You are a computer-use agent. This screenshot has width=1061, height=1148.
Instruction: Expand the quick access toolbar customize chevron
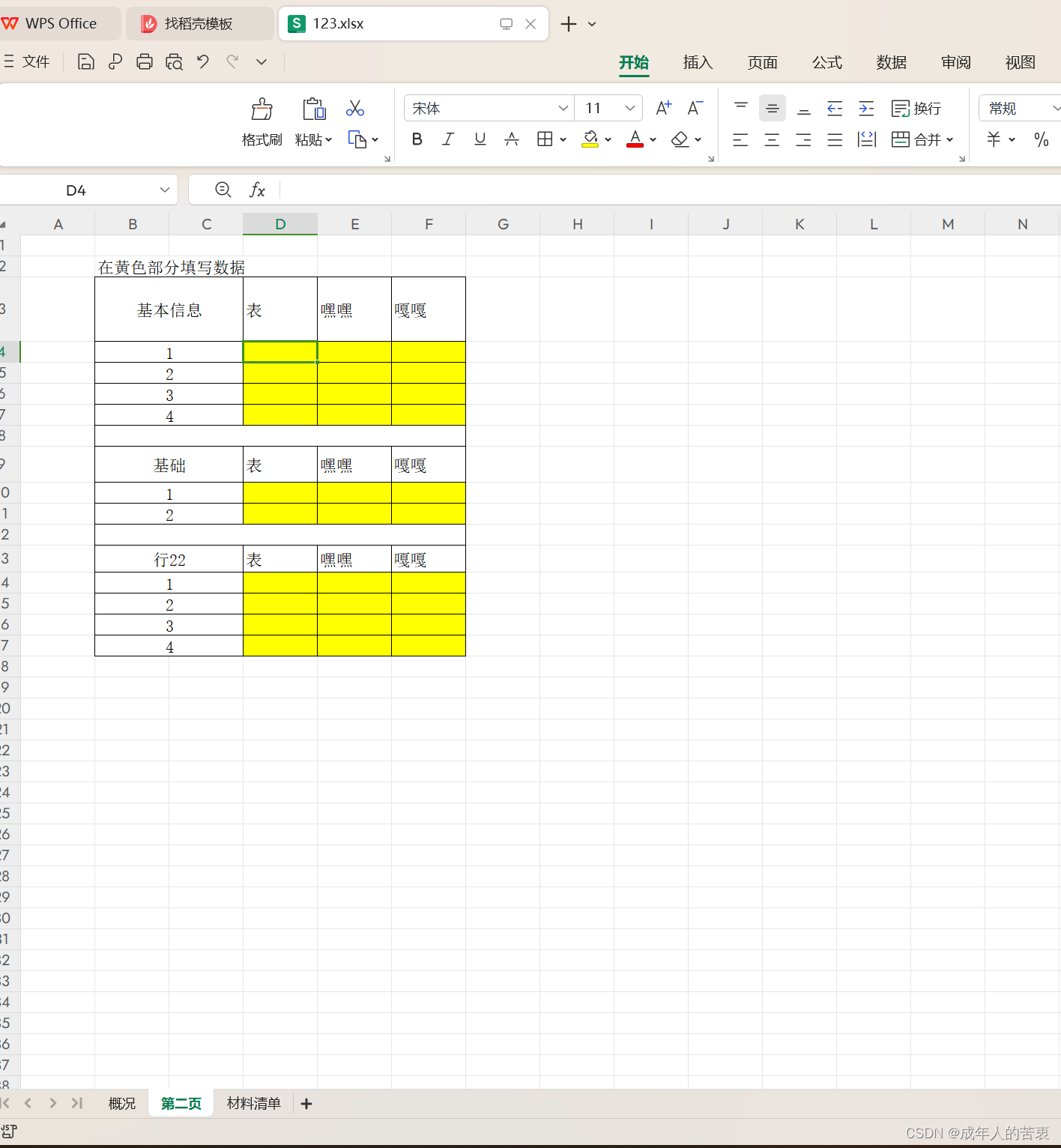262,61
